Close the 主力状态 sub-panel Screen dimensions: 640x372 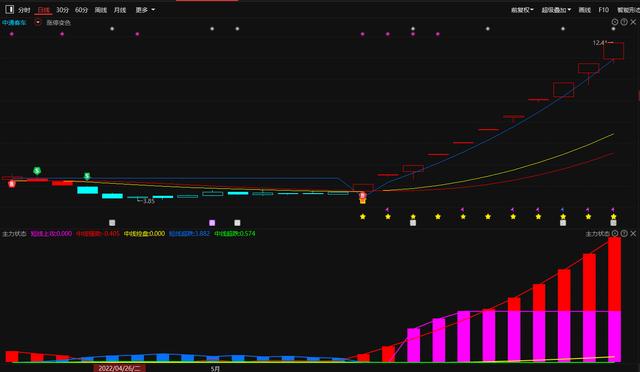[633, 233]
